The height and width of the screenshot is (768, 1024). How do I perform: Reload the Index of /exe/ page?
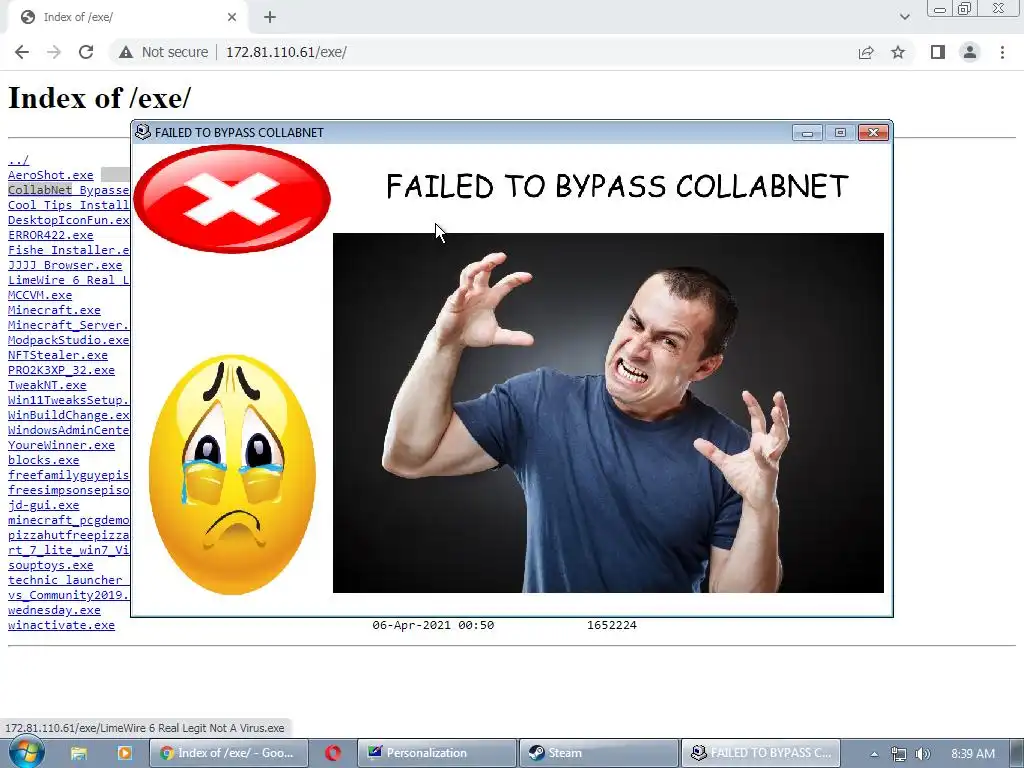click(x=86, y=52)
